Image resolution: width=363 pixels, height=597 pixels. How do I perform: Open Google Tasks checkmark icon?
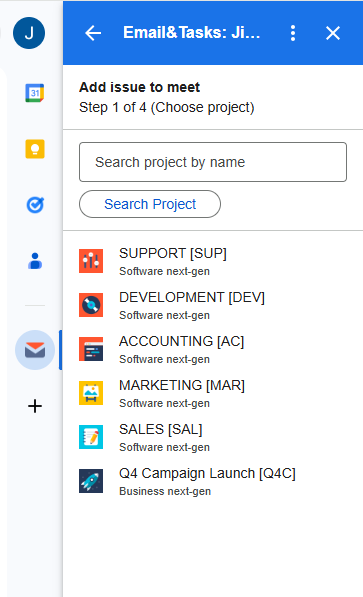coord(35,205)
